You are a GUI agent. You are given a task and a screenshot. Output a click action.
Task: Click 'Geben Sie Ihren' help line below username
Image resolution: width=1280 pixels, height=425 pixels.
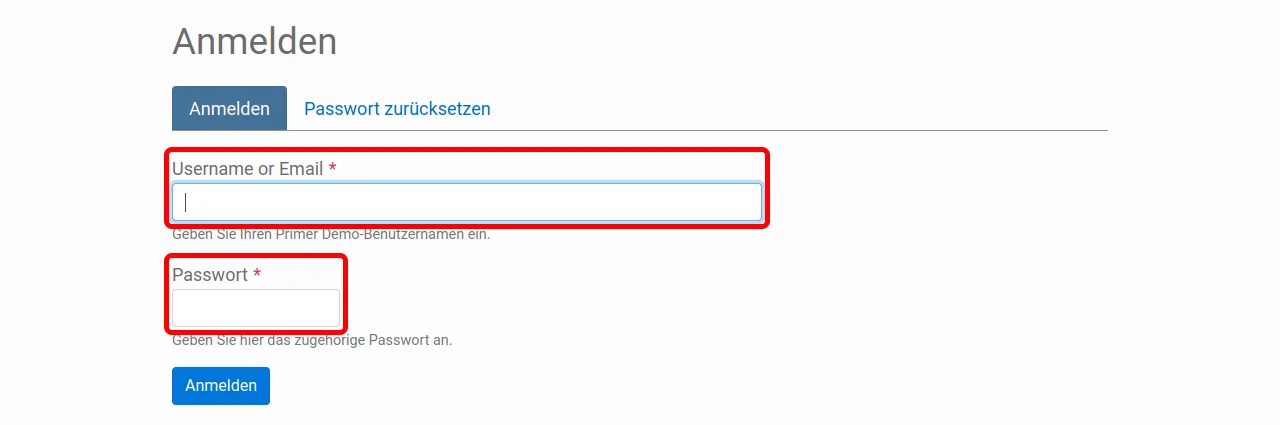click(x=331, y=235)
